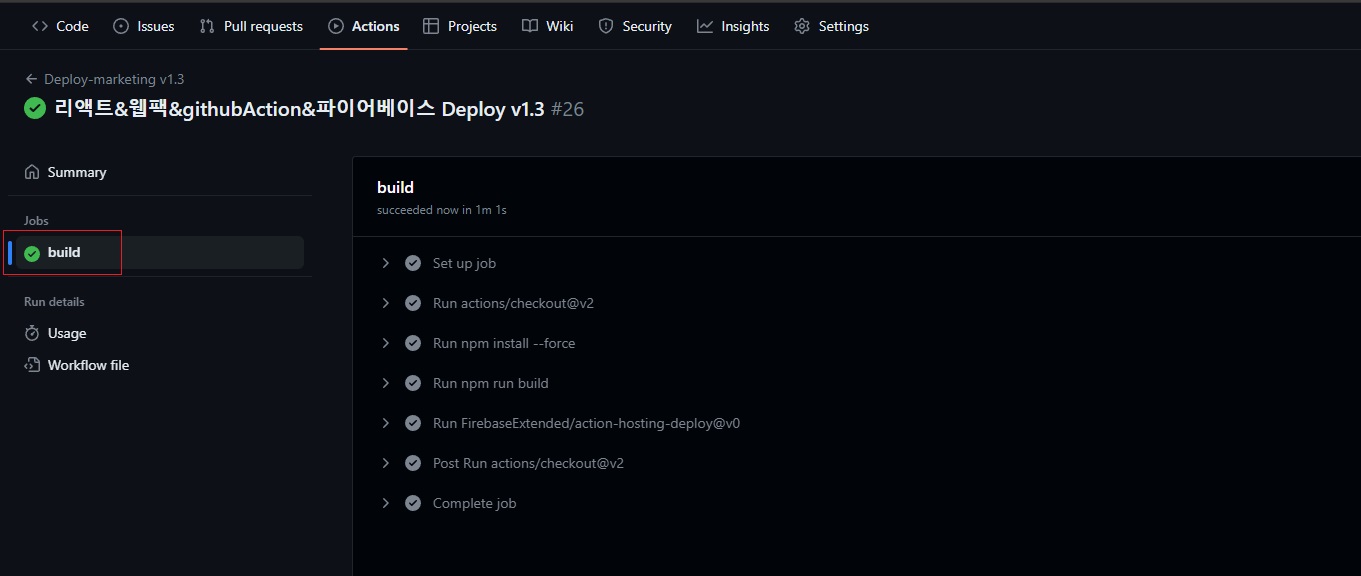Viewport: 1361px width, 576px height.
Task: Click the check icon of npm install step
Action: click(x=413, y=343)
